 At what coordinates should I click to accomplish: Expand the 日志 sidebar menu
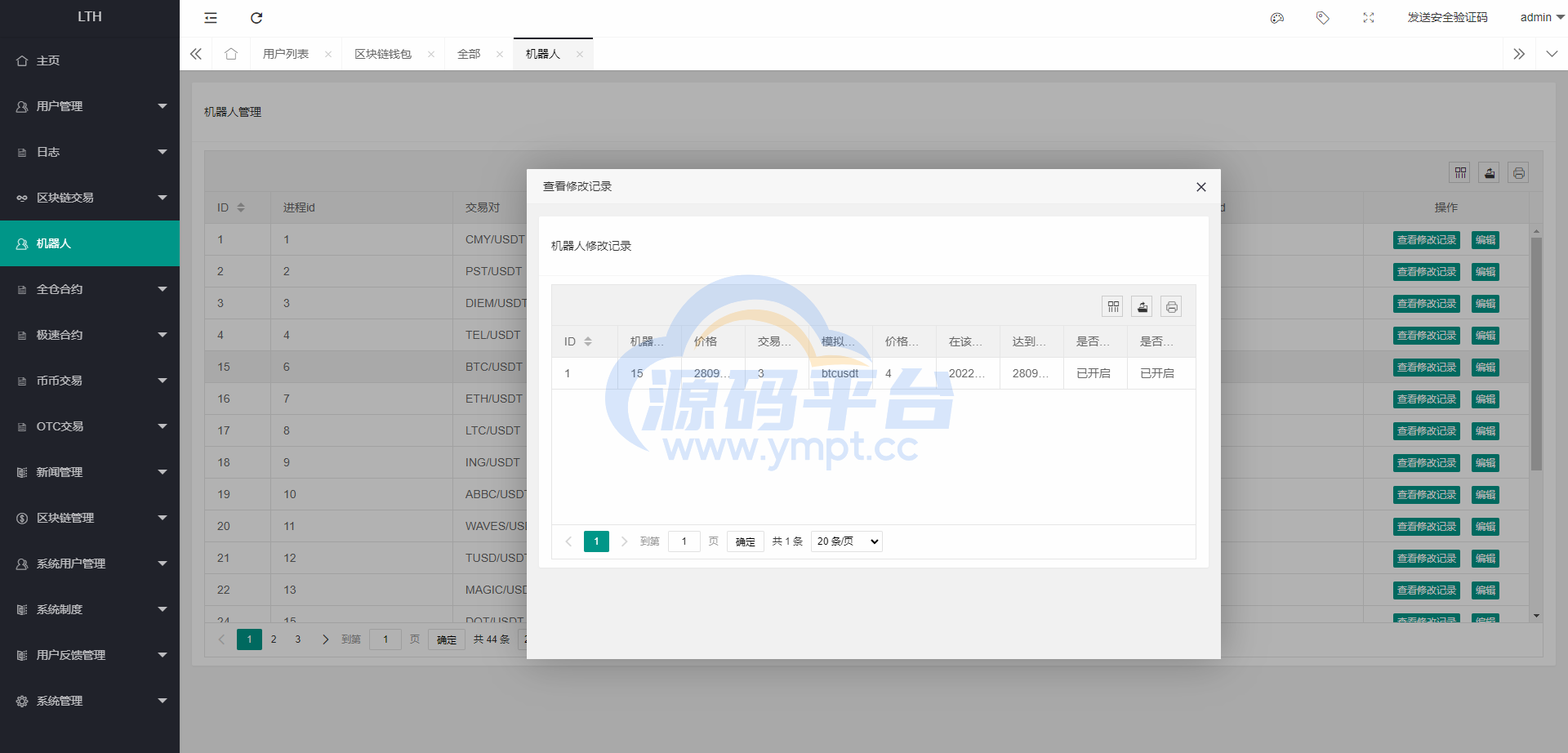pyautogui.click(x=90, y=152)
